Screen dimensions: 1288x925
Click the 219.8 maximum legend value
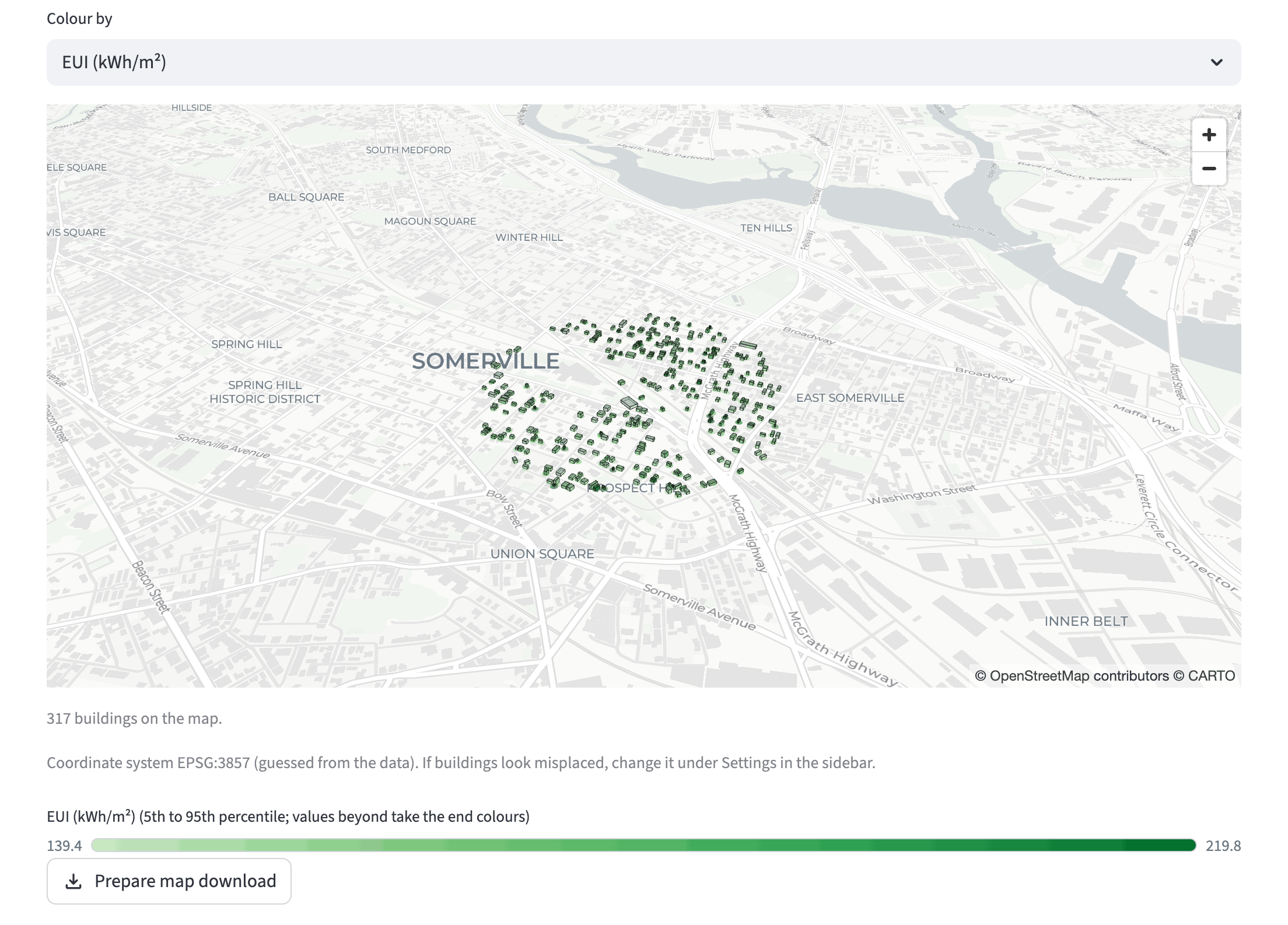coord(1223,846)
